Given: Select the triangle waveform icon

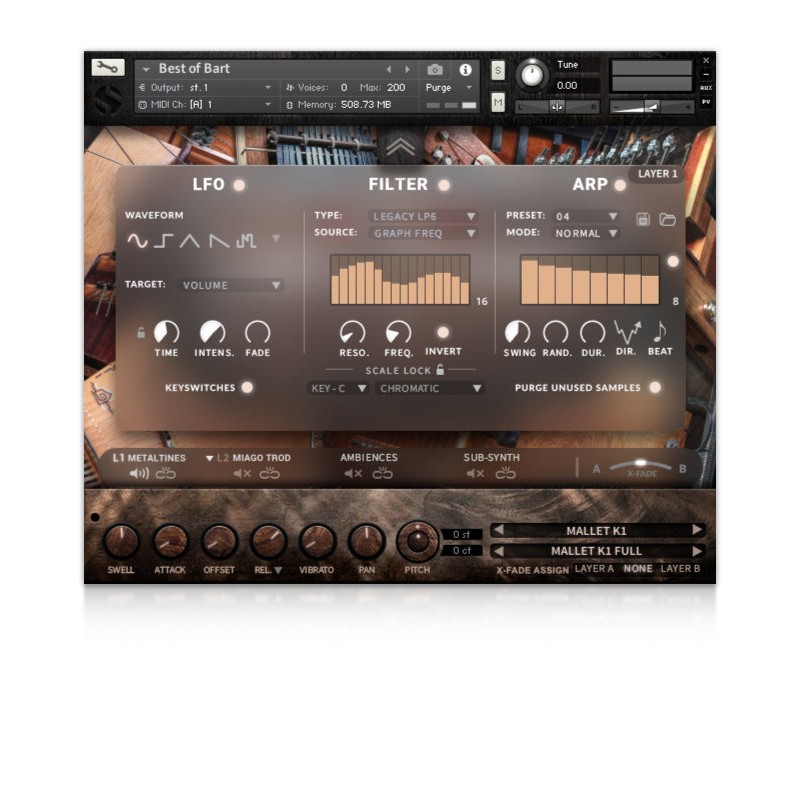Looking at the screenshot, I should pos(190,240).
